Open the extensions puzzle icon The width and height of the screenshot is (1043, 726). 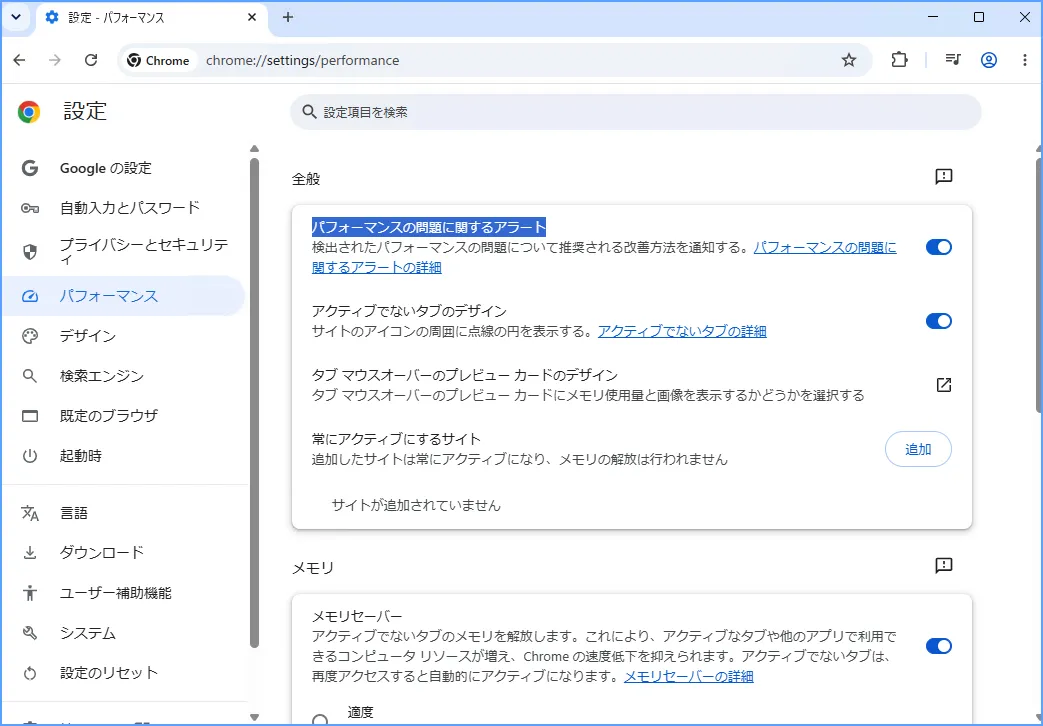[899, 60]
